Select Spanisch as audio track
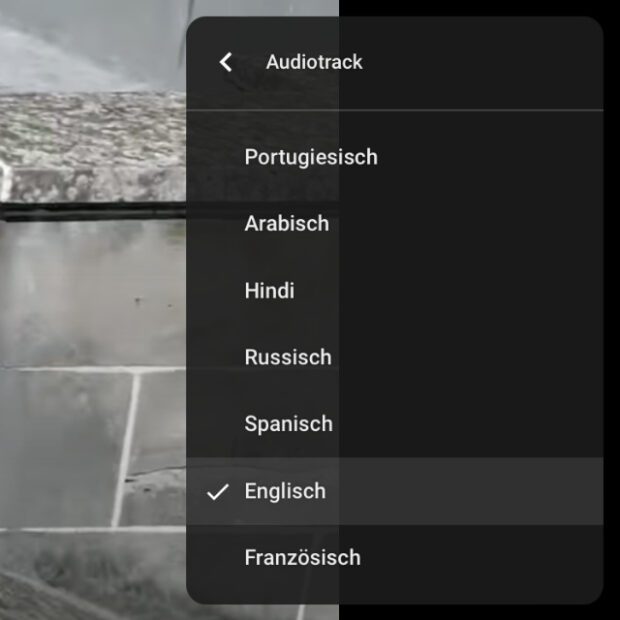Screen dimensions: 620x620 click(x=395, y=424)
